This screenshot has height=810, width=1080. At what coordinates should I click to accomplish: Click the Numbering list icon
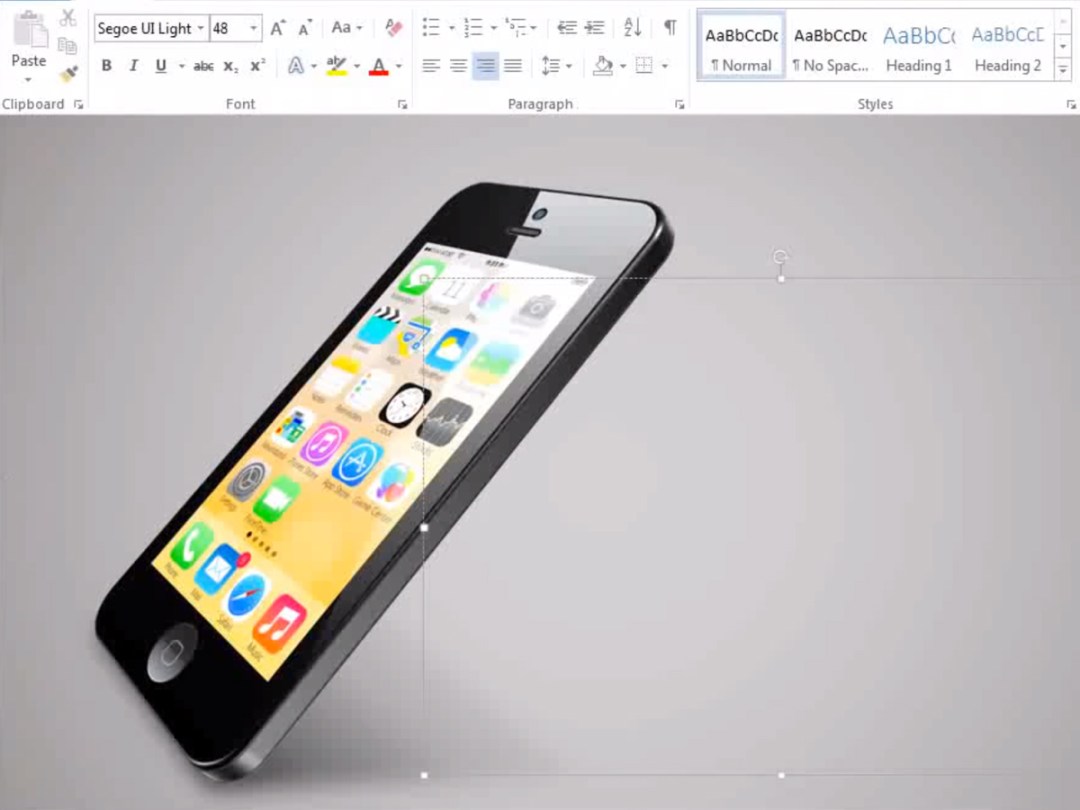[x=473, y=28]
